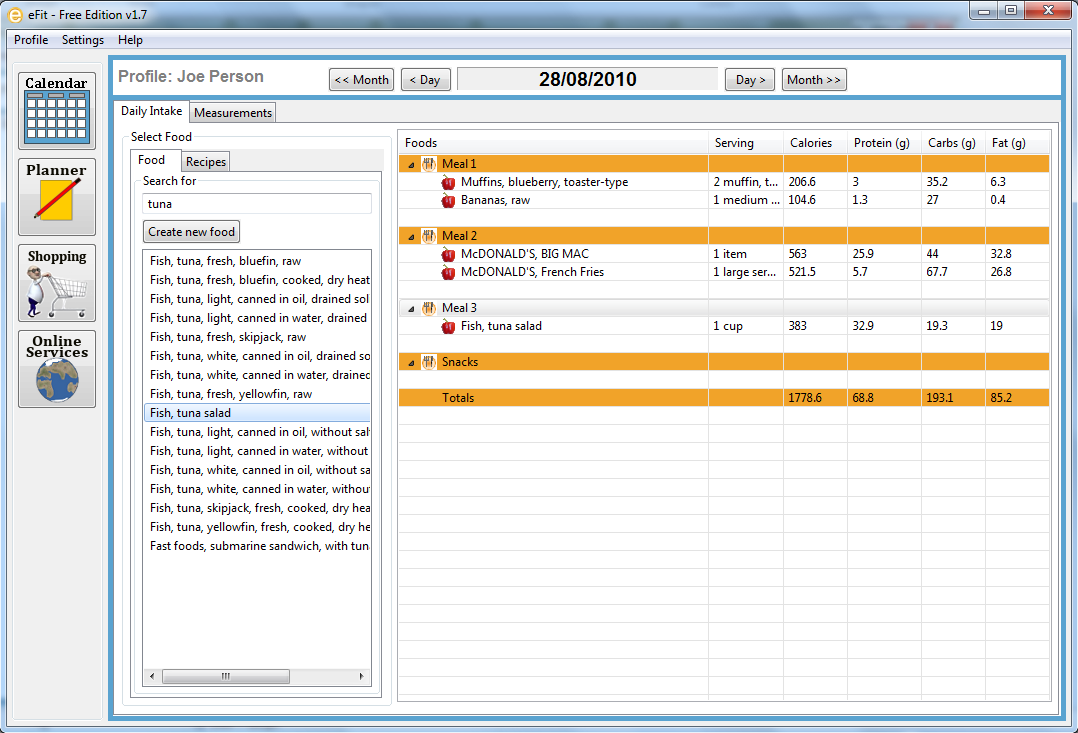Select the Daily Intake tab

click(151, 111)
